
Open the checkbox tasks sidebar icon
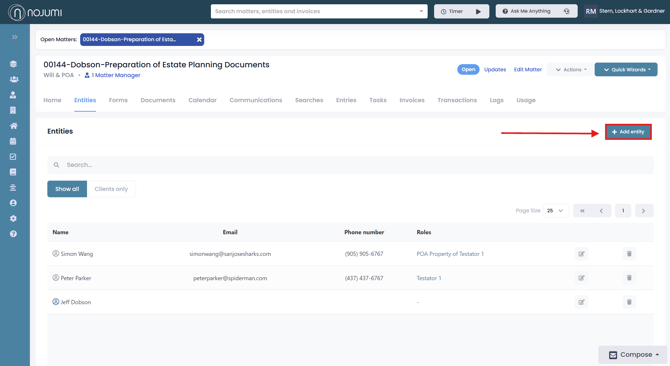pos(13,157)
